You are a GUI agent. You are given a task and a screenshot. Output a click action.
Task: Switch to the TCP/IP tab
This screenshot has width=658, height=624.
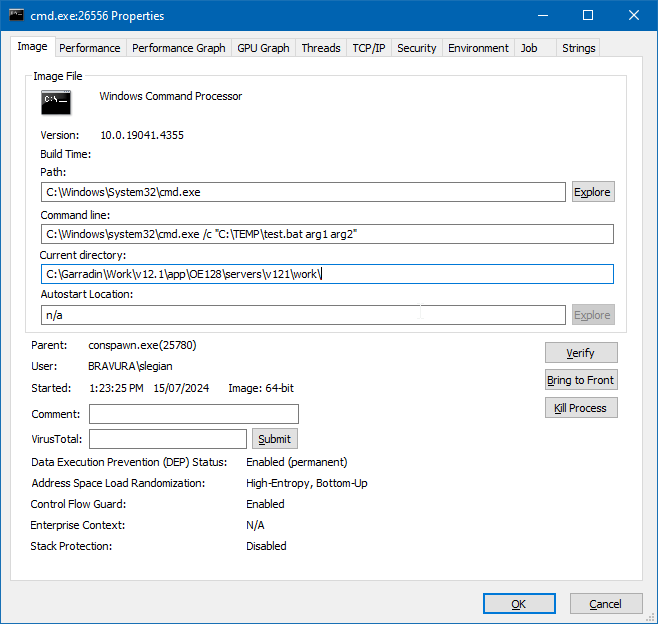369,48
